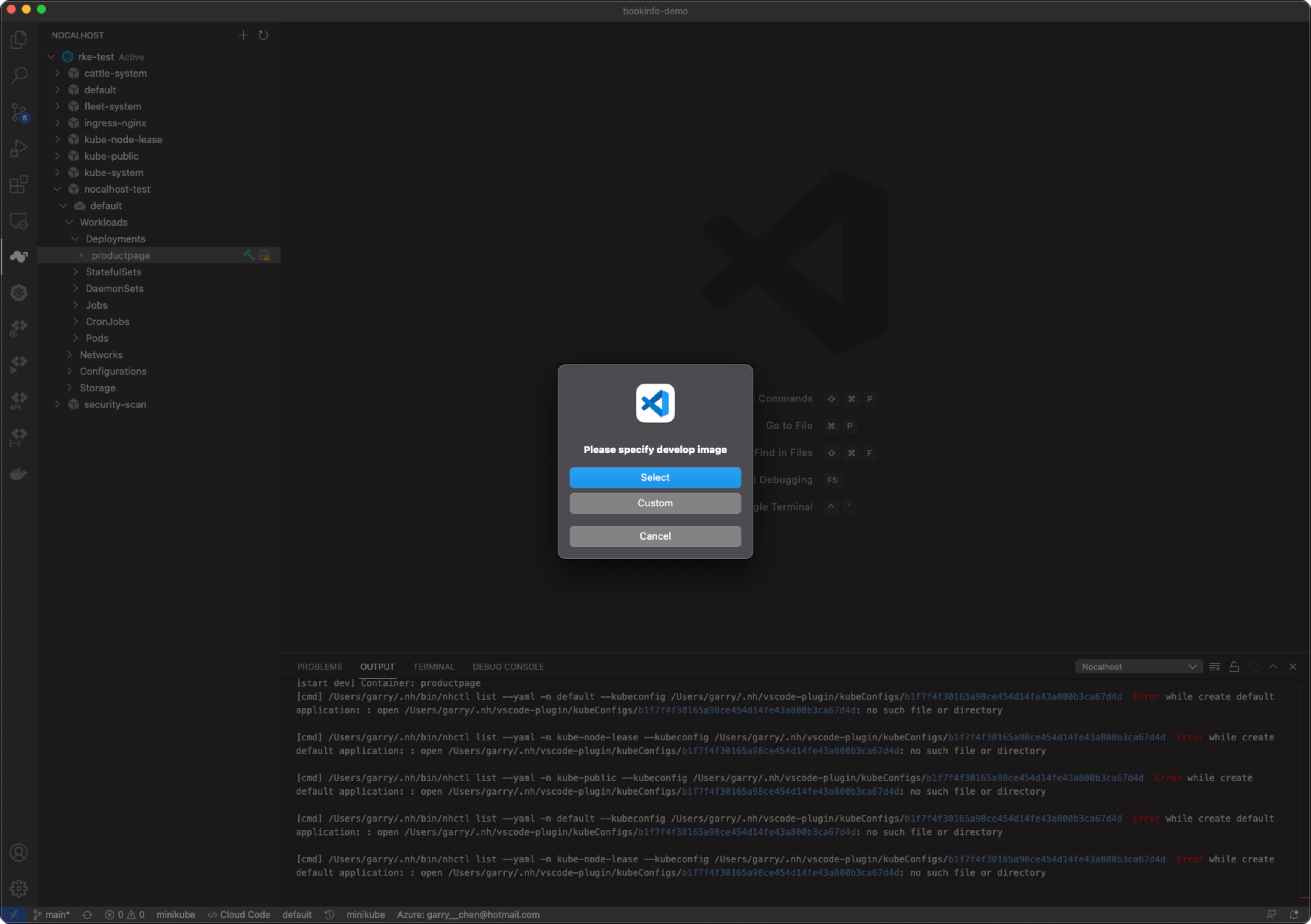Expand the security-scan namespace

[x=57, y=404]
